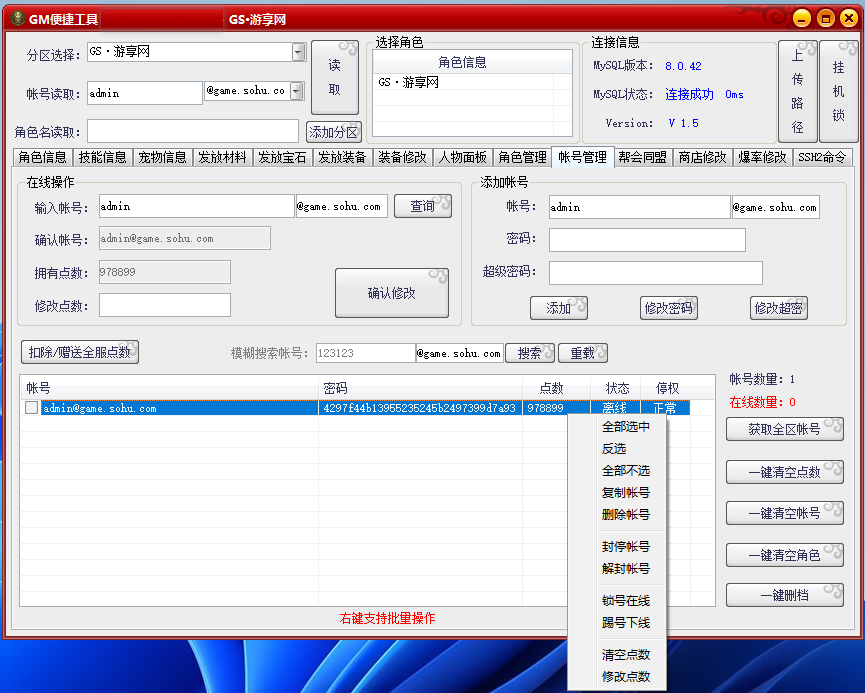This screenshot has height=693, width=865.
Task: Open the 帐号读取 email domain dropdown
Action: point(296,91)
